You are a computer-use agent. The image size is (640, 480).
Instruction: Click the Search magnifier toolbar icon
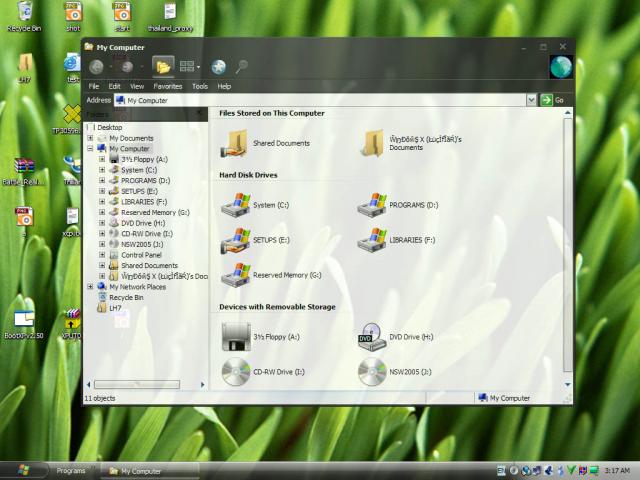(x=241, y=67)
